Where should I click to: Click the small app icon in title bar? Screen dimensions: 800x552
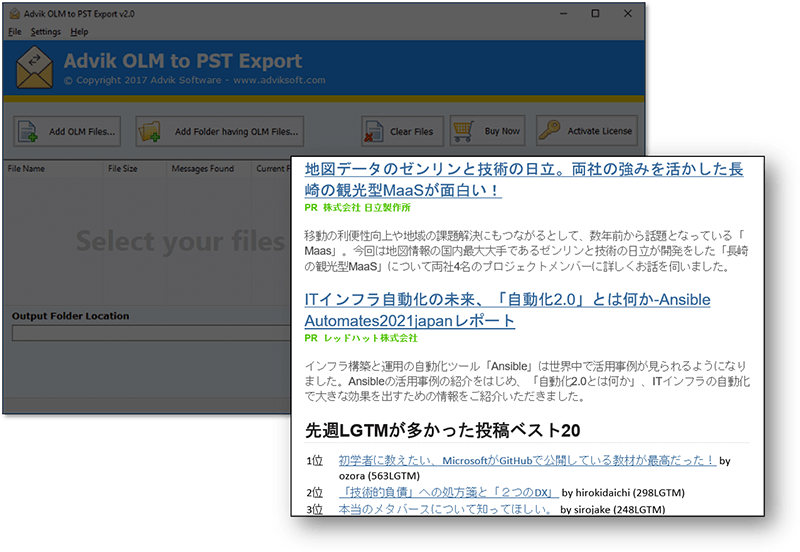click(x=15, y=14)
